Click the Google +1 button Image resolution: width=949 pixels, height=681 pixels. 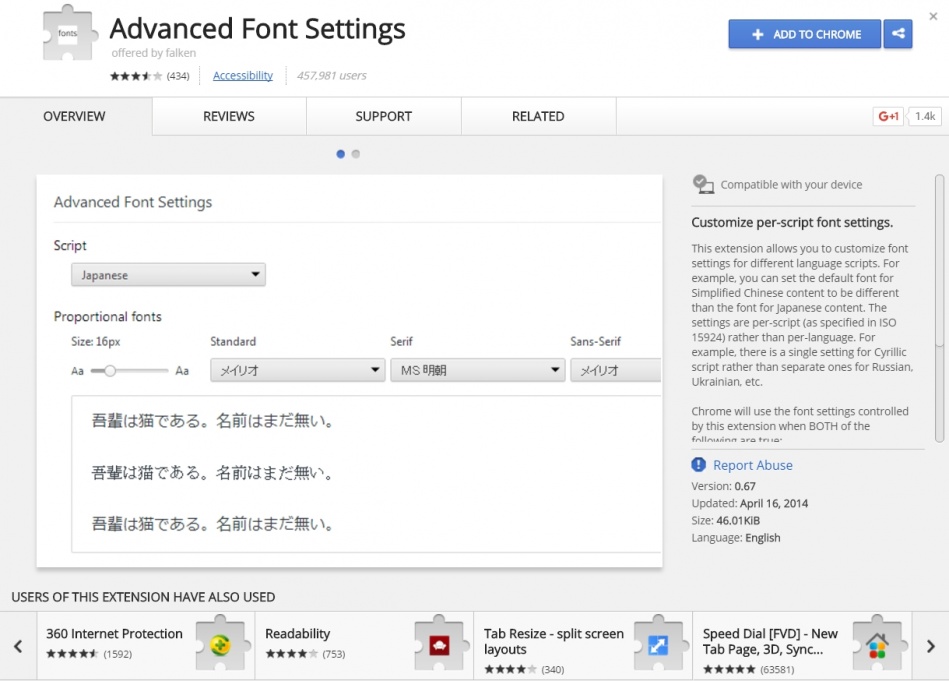pos(888,116)
